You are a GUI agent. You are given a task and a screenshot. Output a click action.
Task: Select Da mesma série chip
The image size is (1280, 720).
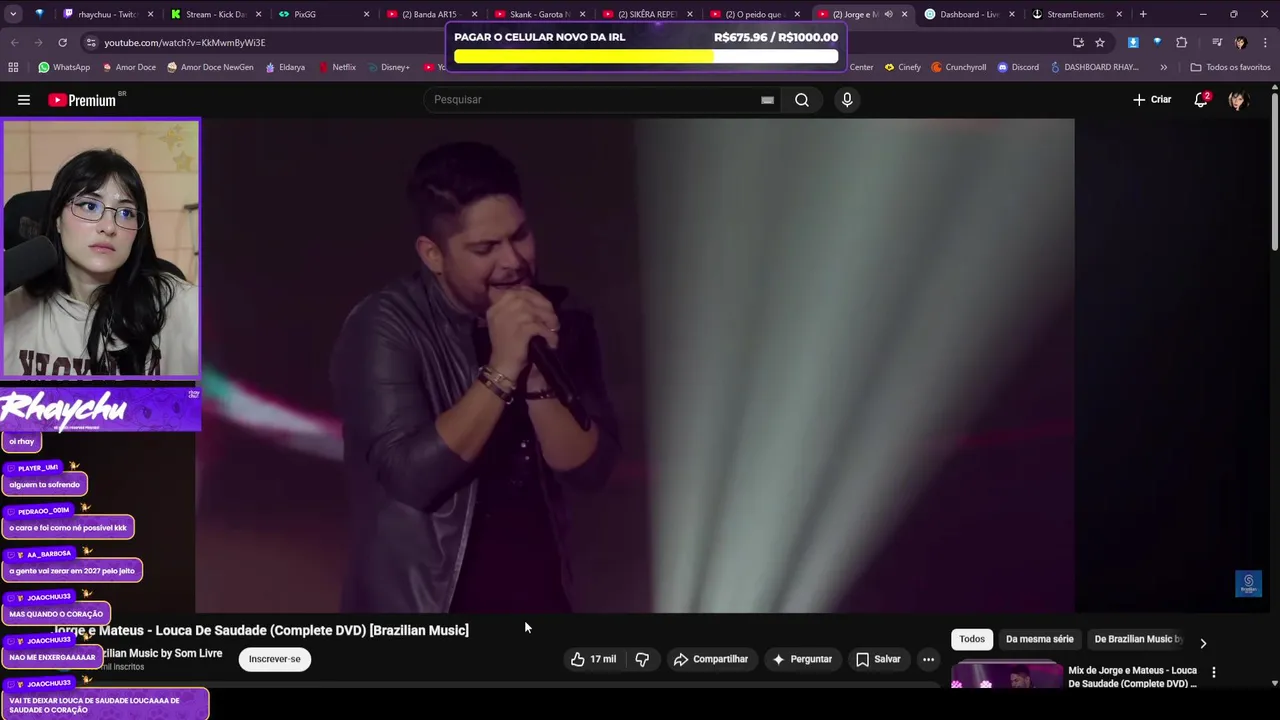coord(1040,639)
